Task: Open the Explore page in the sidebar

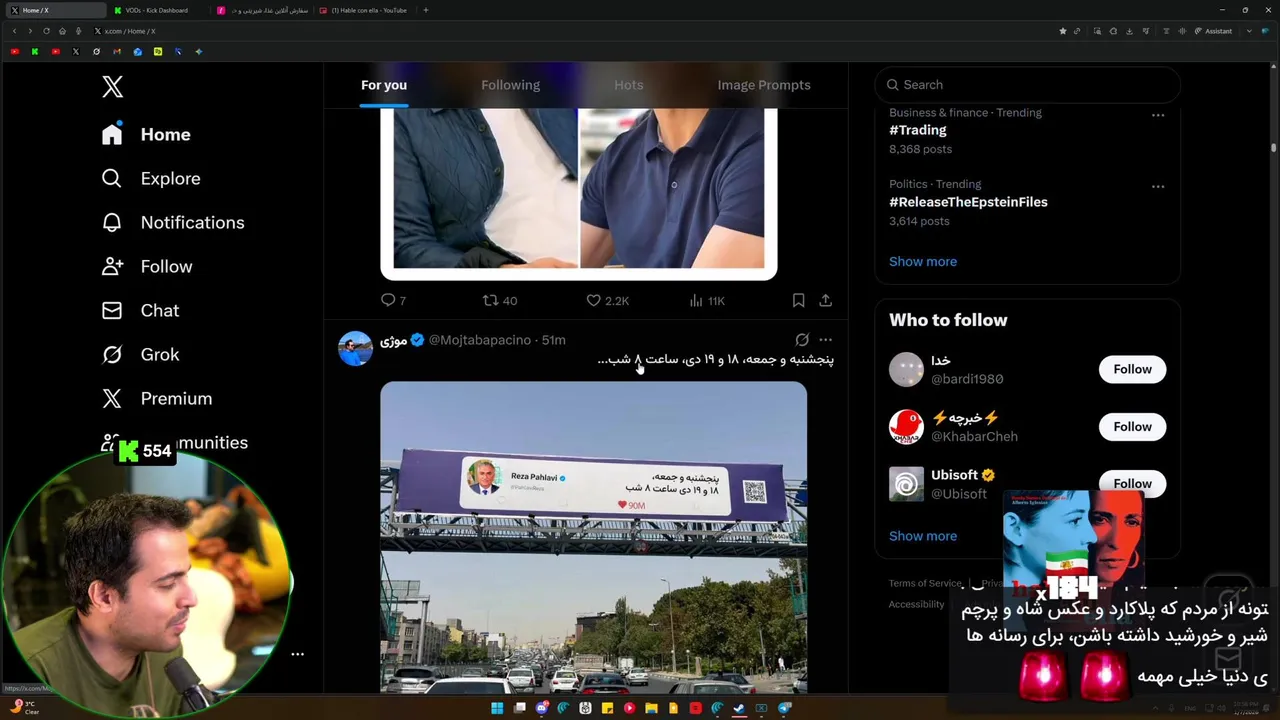Action: click(x=151, y=178)
